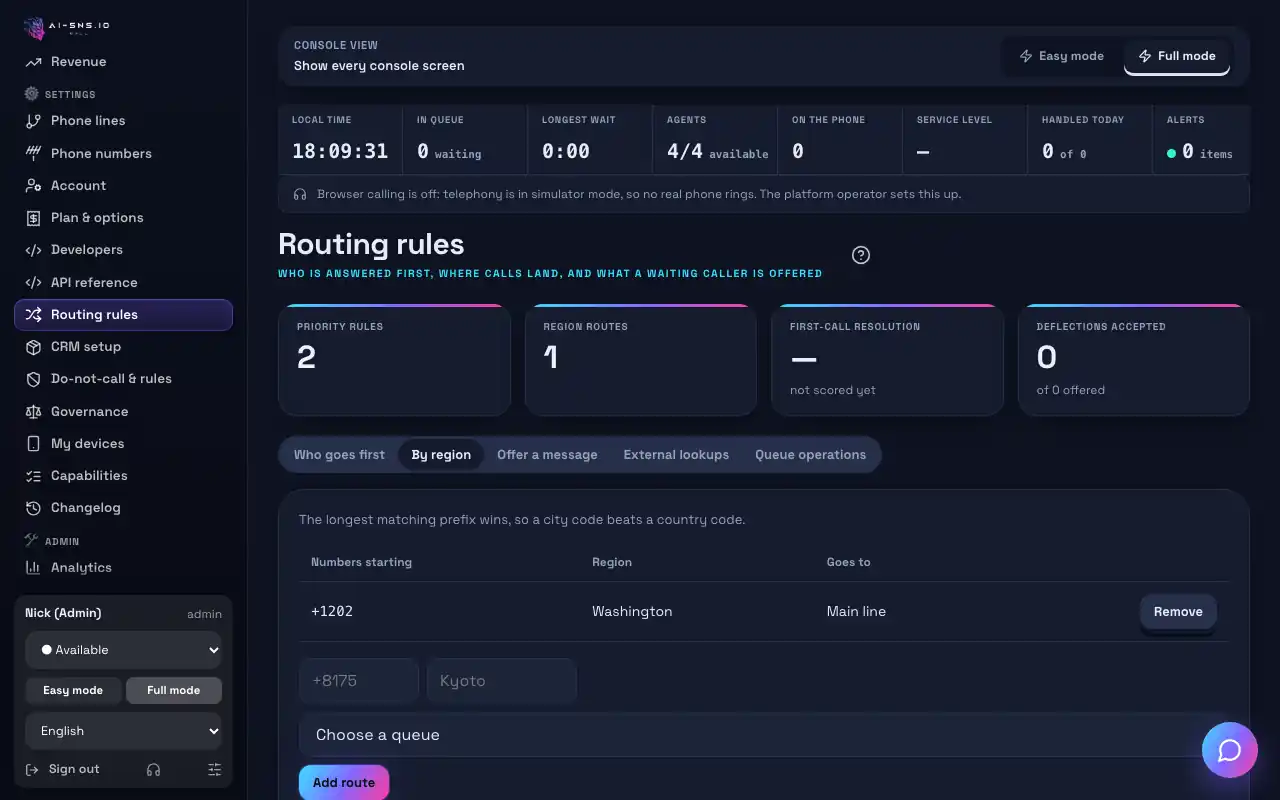Viewport: 1280px width, 800px height.
Task: Click the Changelog history icon
Action: tap(34, 508)
